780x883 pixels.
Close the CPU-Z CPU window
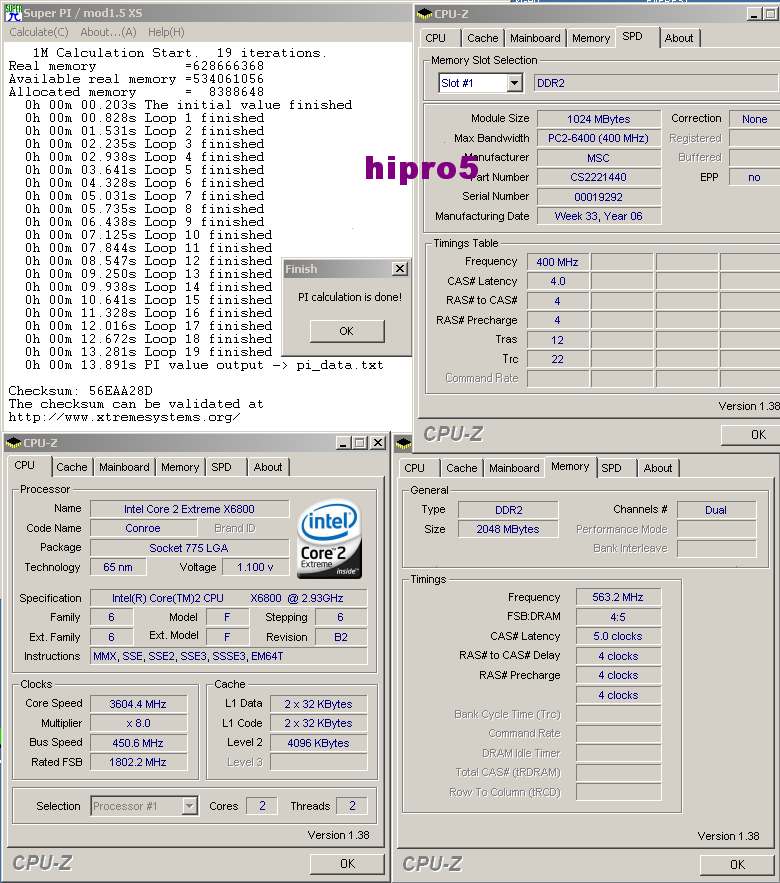click(x=378, y=443)
